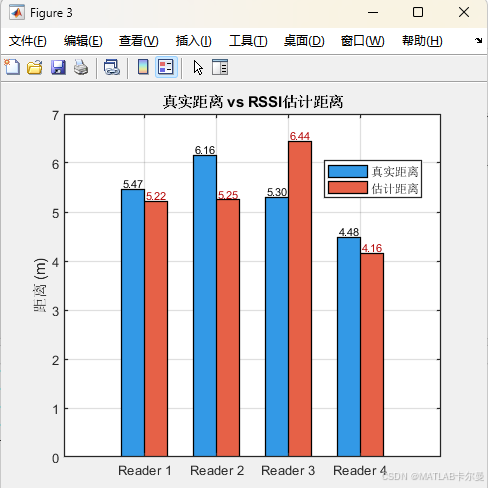
Task: Minimize the Figure 3 window
Action: 373,13
